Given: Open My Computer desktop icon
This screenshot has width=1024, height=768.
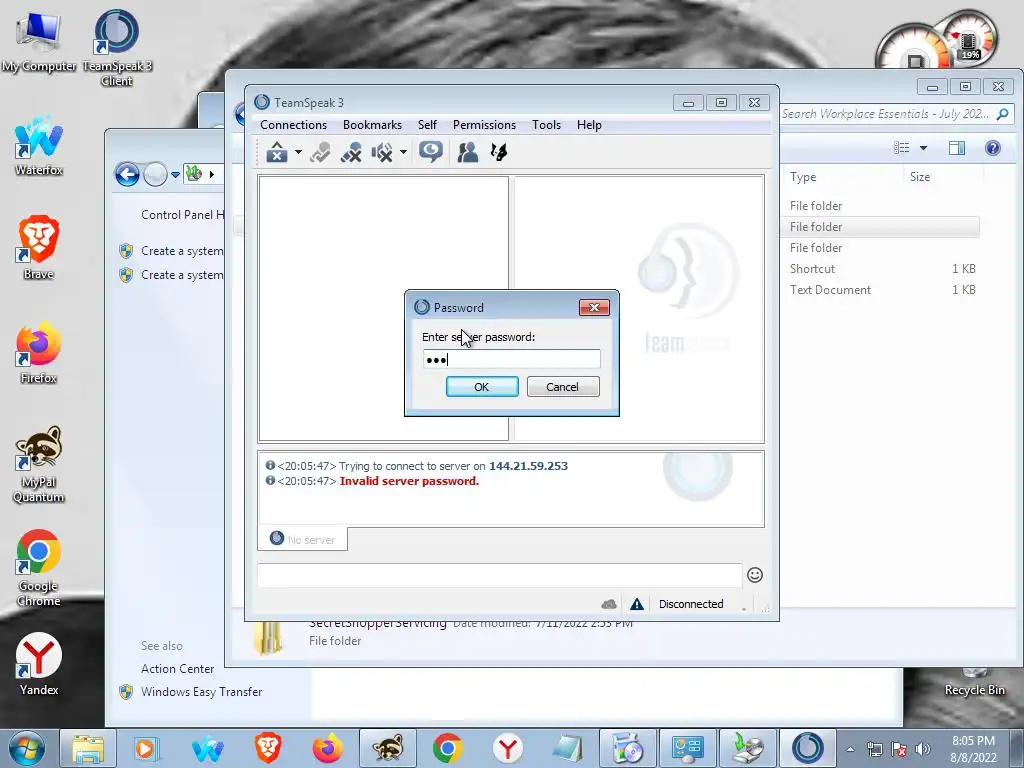Looking at the screenshot, I should (x=39, y=42).
